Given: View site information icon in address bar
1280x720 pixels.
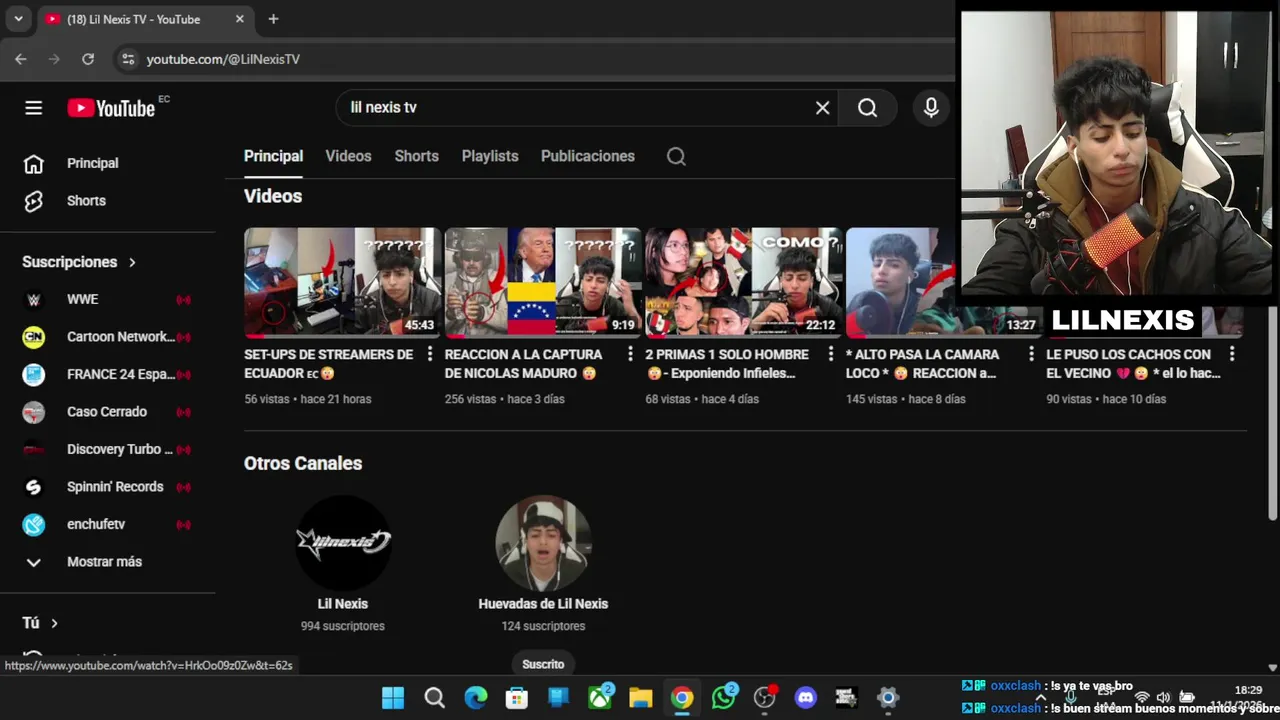Looking at the screenshot, I should click(x=127, y=59).
